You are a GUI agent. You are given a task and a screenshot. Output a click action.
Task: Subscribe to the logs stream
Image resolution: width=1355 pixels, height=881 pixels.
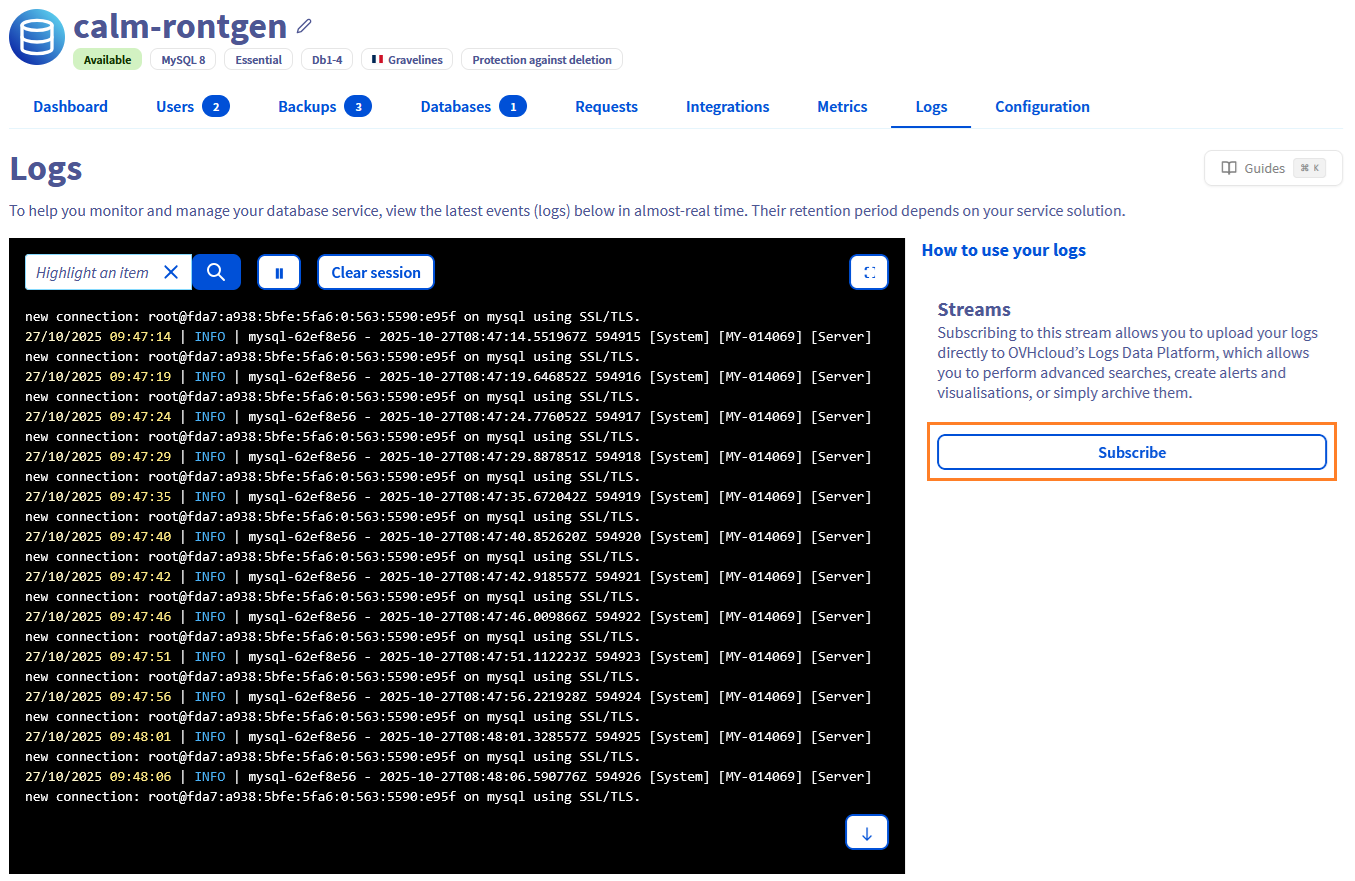[1131, 452]
